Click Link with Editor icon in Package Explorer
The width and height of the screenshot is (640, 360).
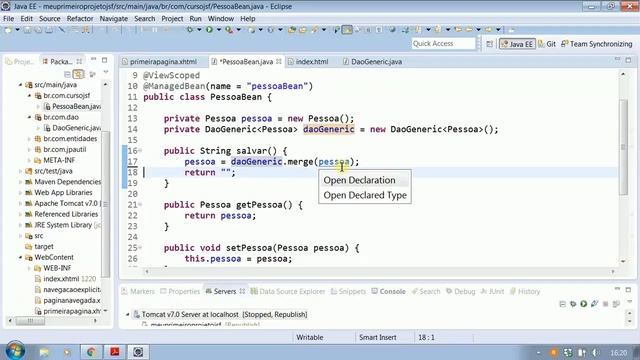pos(78,74)
